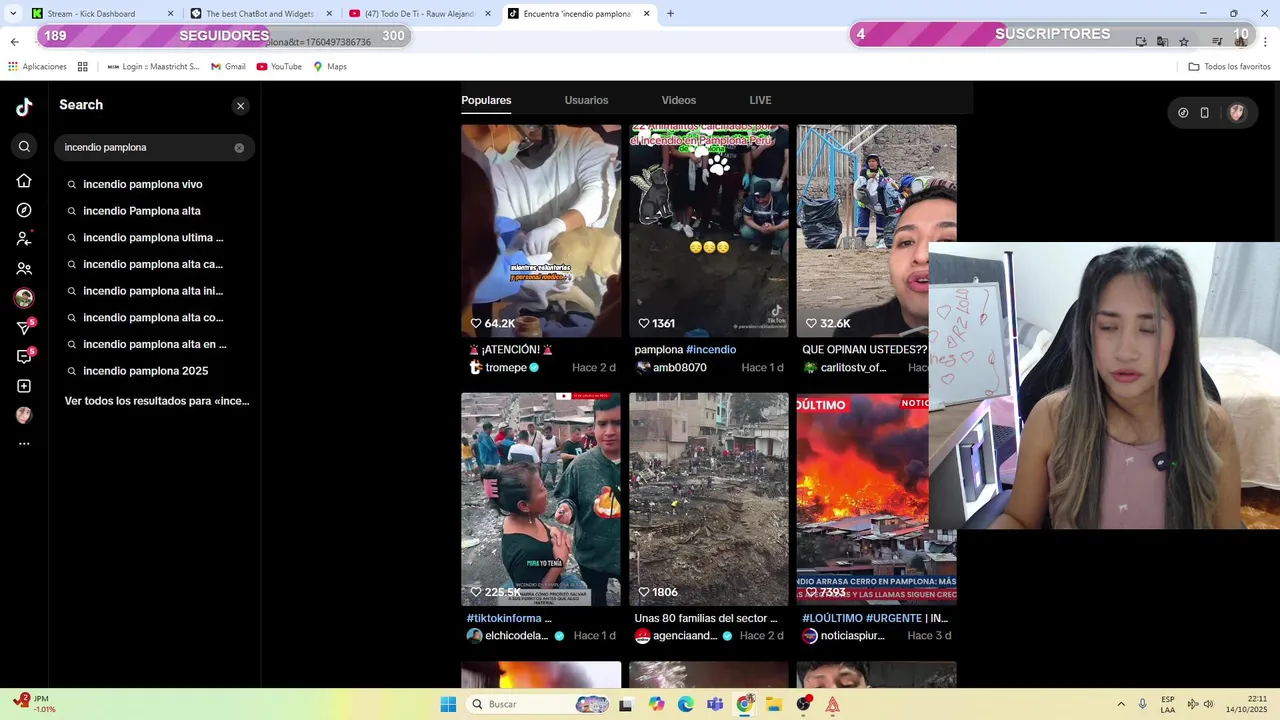Screen dimensions: 1280x720
Task: Close the Search panel
Action: (240, 106)
